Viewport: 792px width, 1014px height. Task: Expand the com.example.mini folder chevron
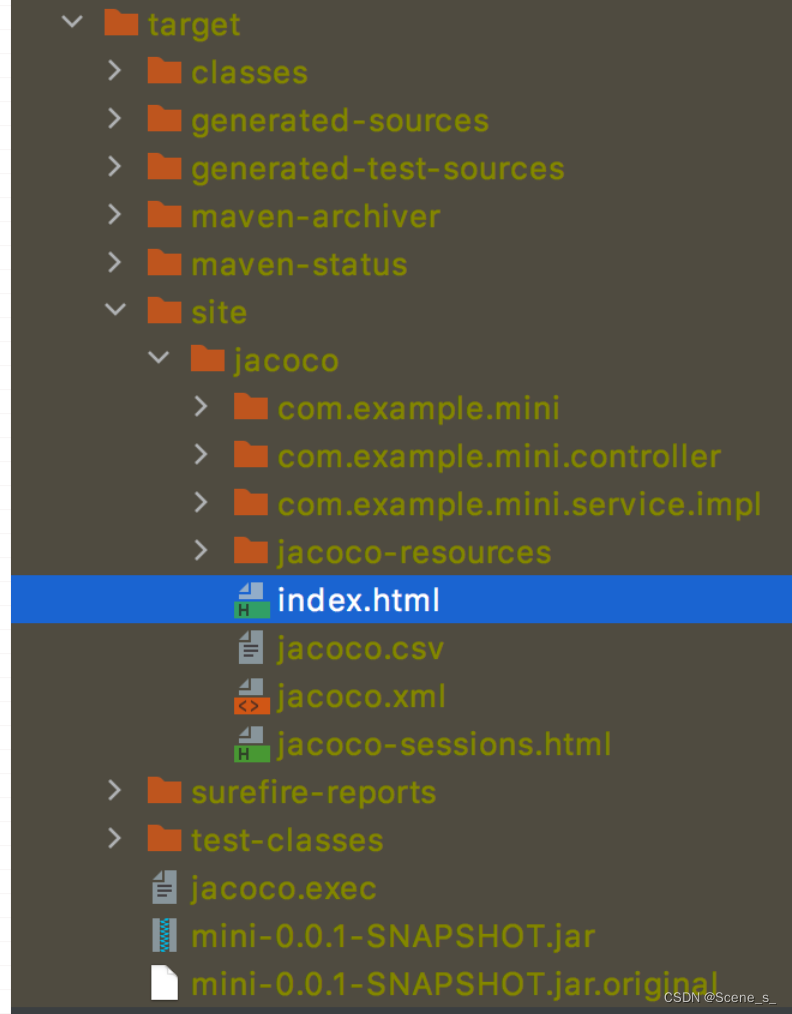pos(201,406)
